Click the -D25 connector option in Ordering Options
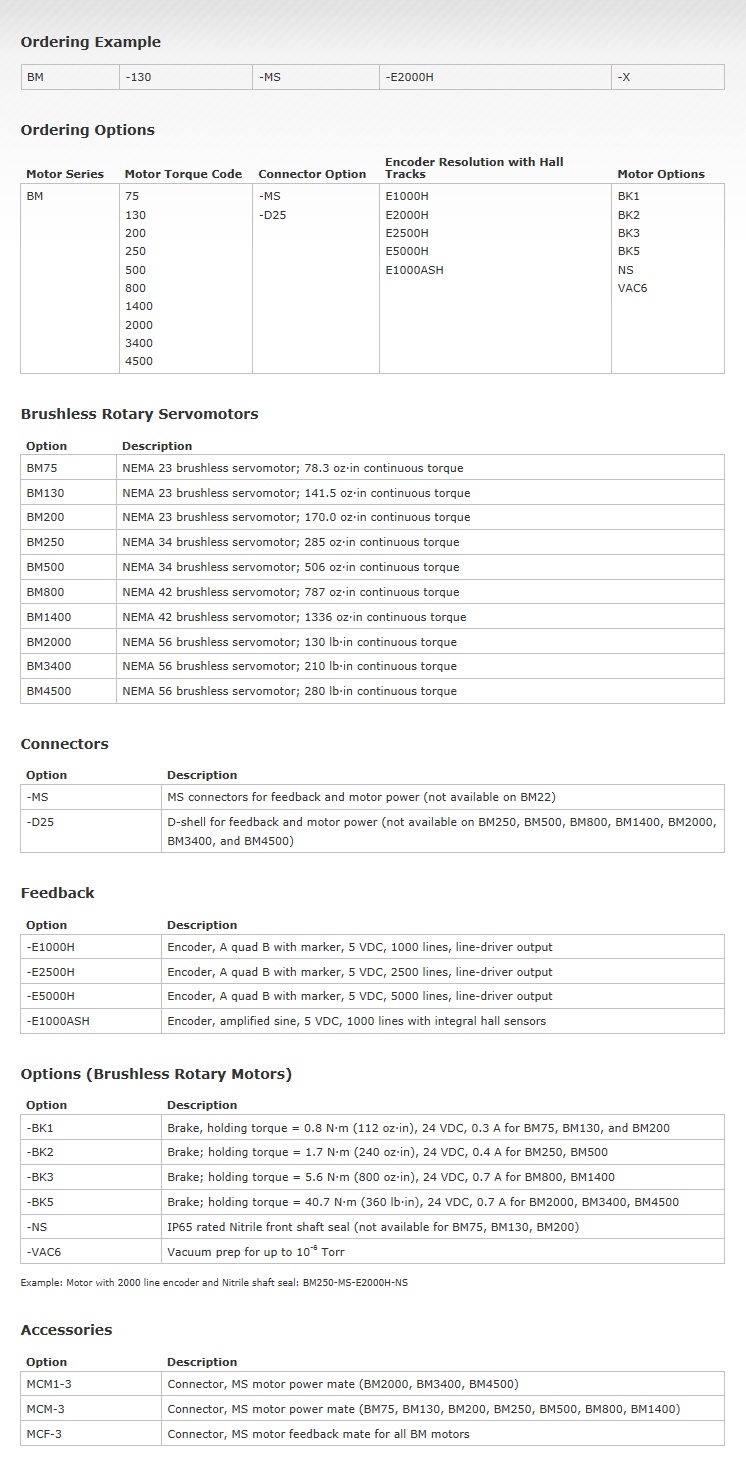The height and width of the screenshot is (1478, 746). coord(272,215)
